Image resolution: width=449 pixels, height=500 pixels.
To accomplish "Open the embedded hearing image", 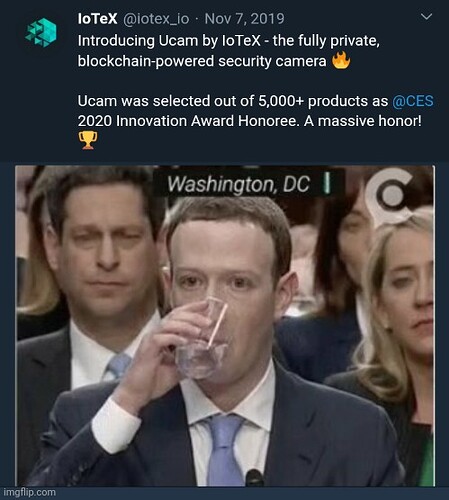I will [x=225, y=326].
